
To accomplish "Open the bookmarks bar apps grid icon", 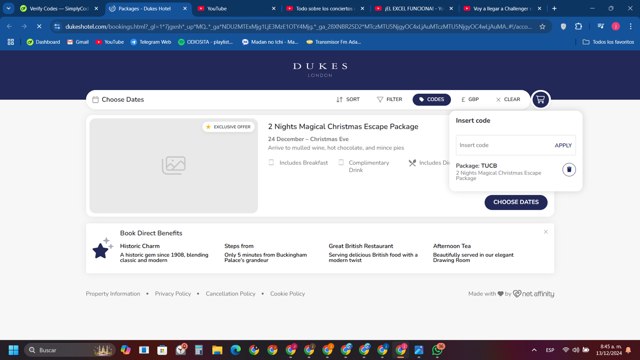I will point(11,42).
